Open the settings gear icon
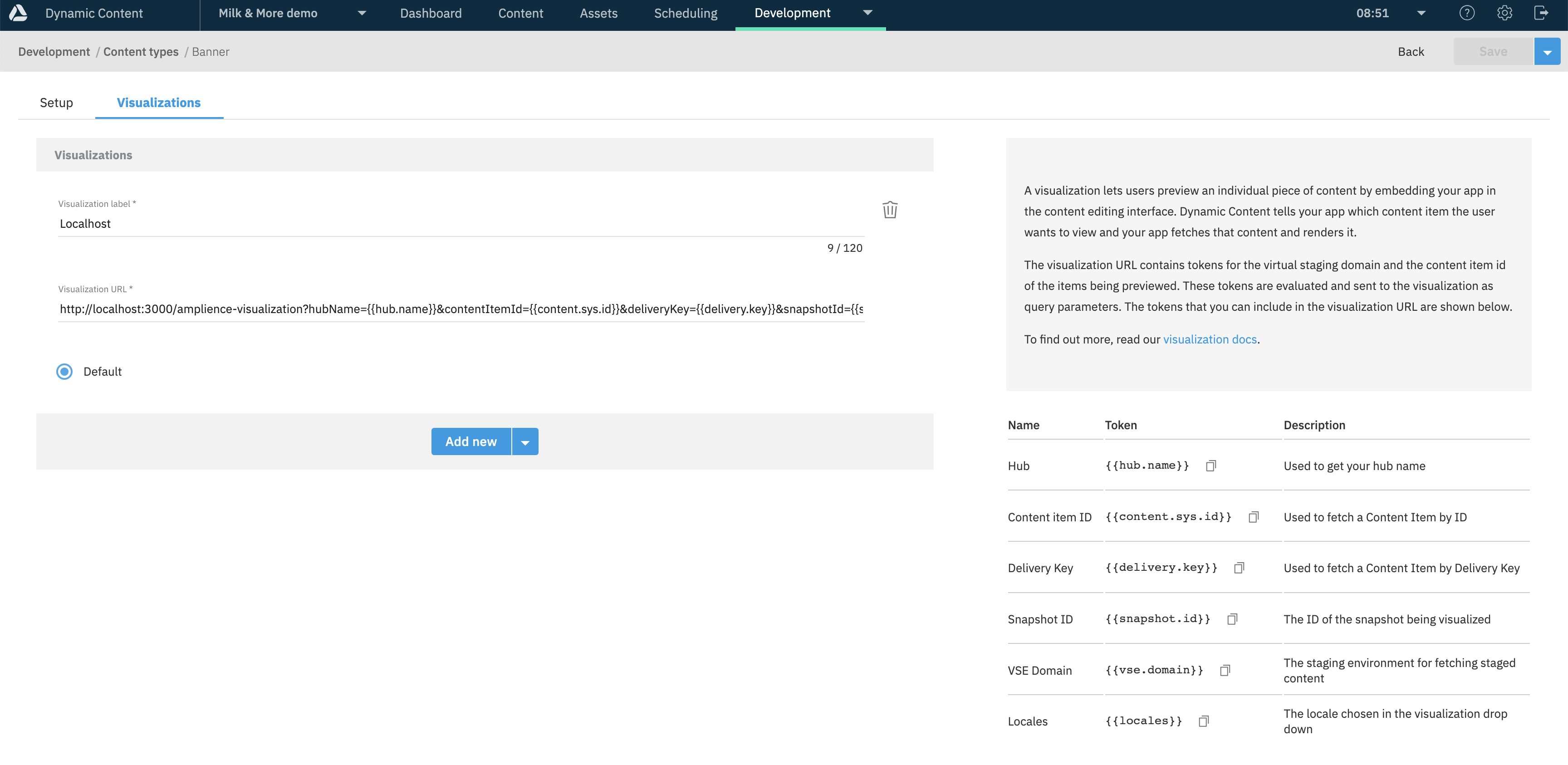The image size is (1568, 765). 1504,14
